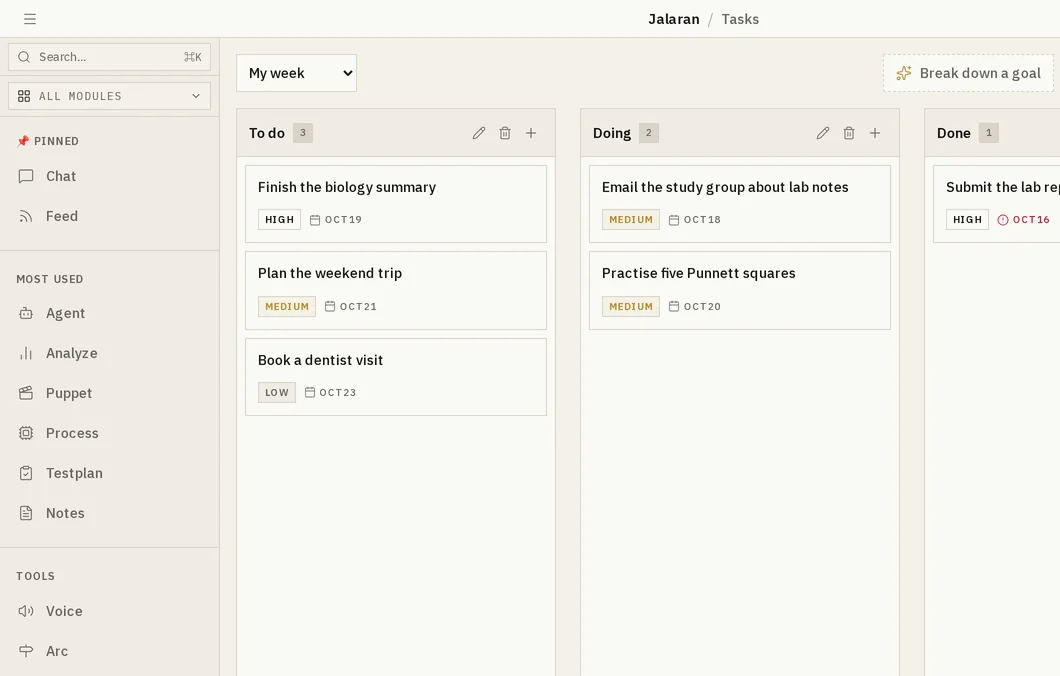Click the Feed RSS icon
Image resolution: width=1060 pixels, height=676 pixels.
(x=26, y=216)
